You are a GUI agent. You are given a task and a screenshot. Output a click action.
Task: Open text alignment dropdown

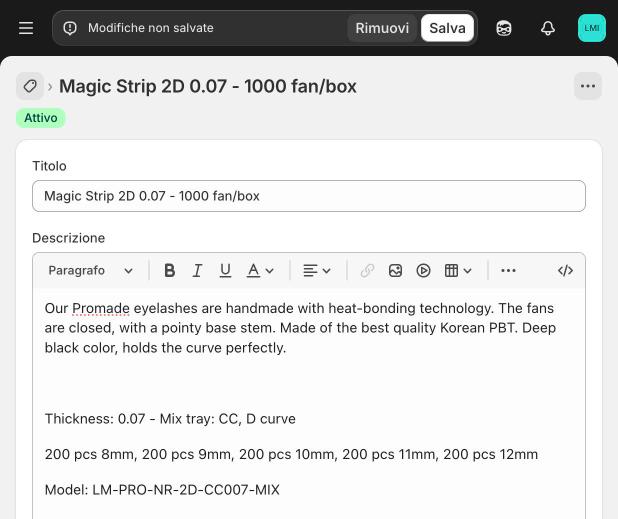click(x=316, y=271)
